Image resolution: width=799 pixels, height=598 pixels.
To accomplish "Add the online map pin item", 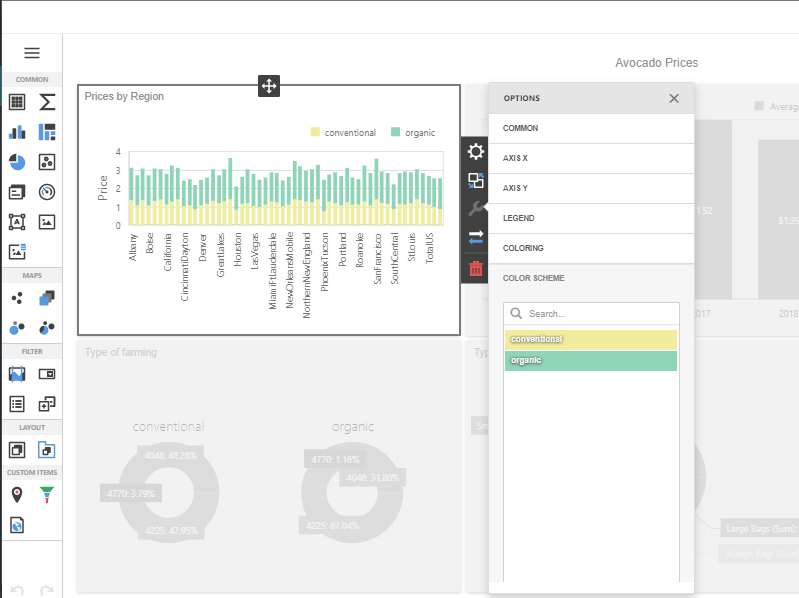I will [x=17, y=494].
